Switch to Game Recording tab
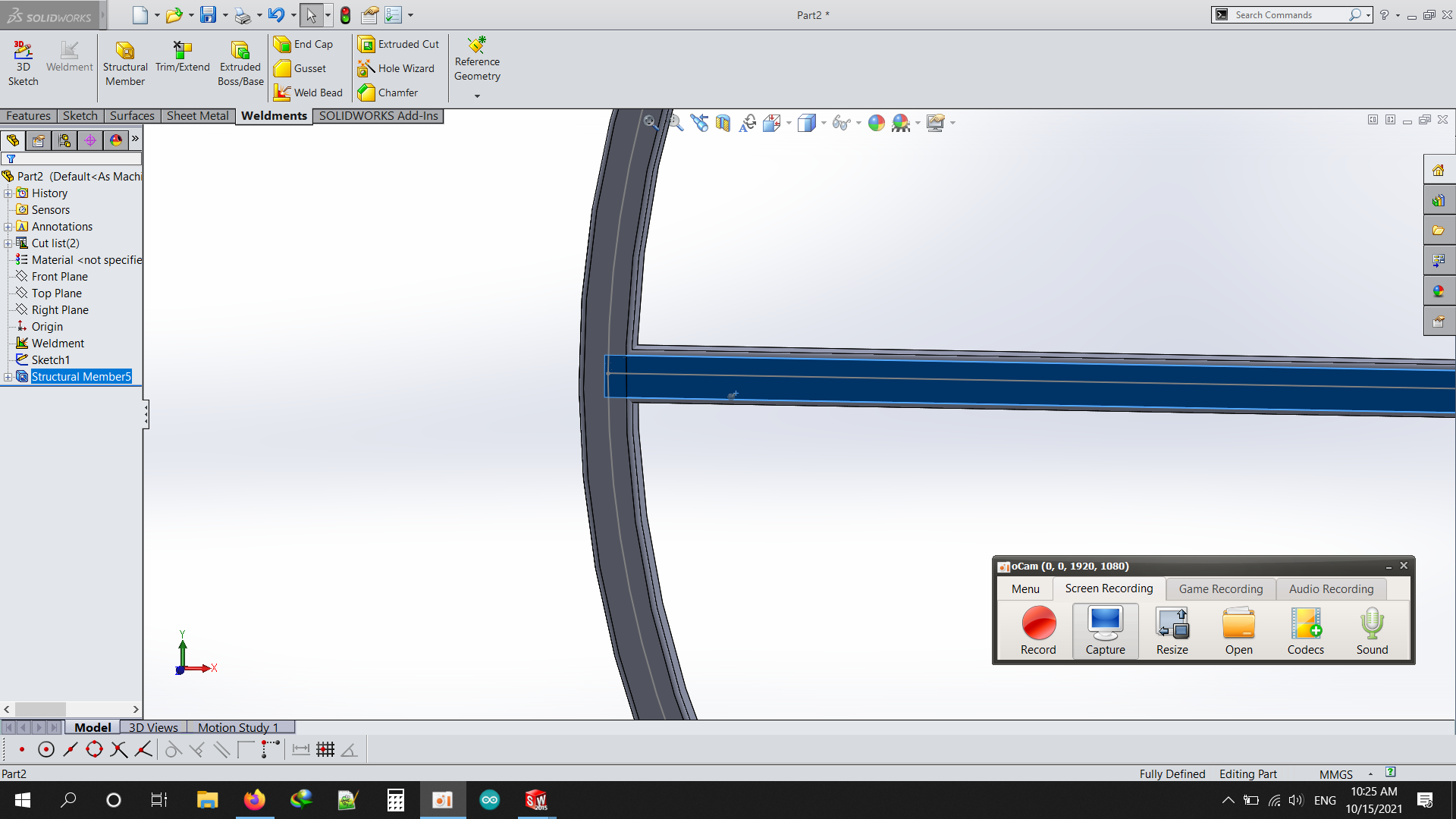 pyautogui.click(x=1220, y=589)
